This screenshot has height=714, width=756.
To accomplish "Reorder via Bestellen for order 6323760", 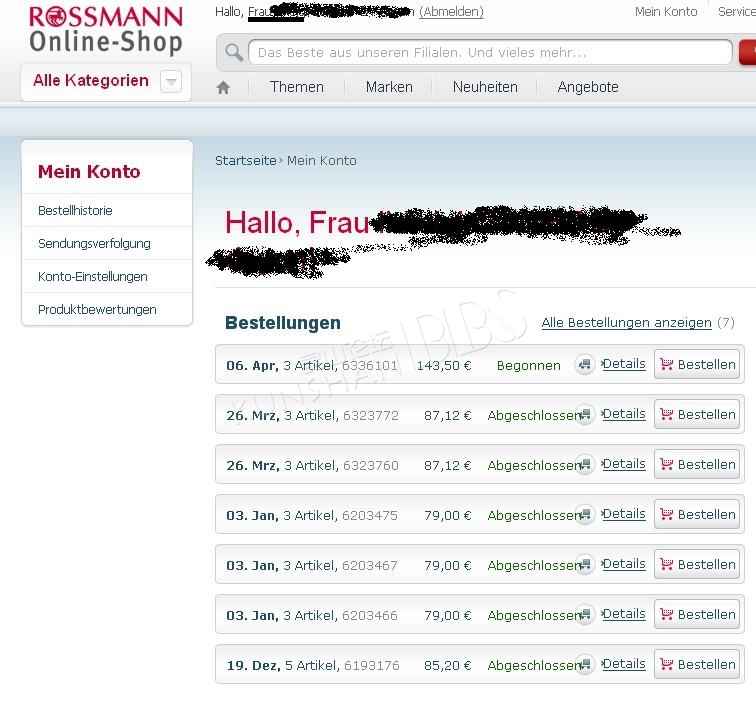I will 697,464.
